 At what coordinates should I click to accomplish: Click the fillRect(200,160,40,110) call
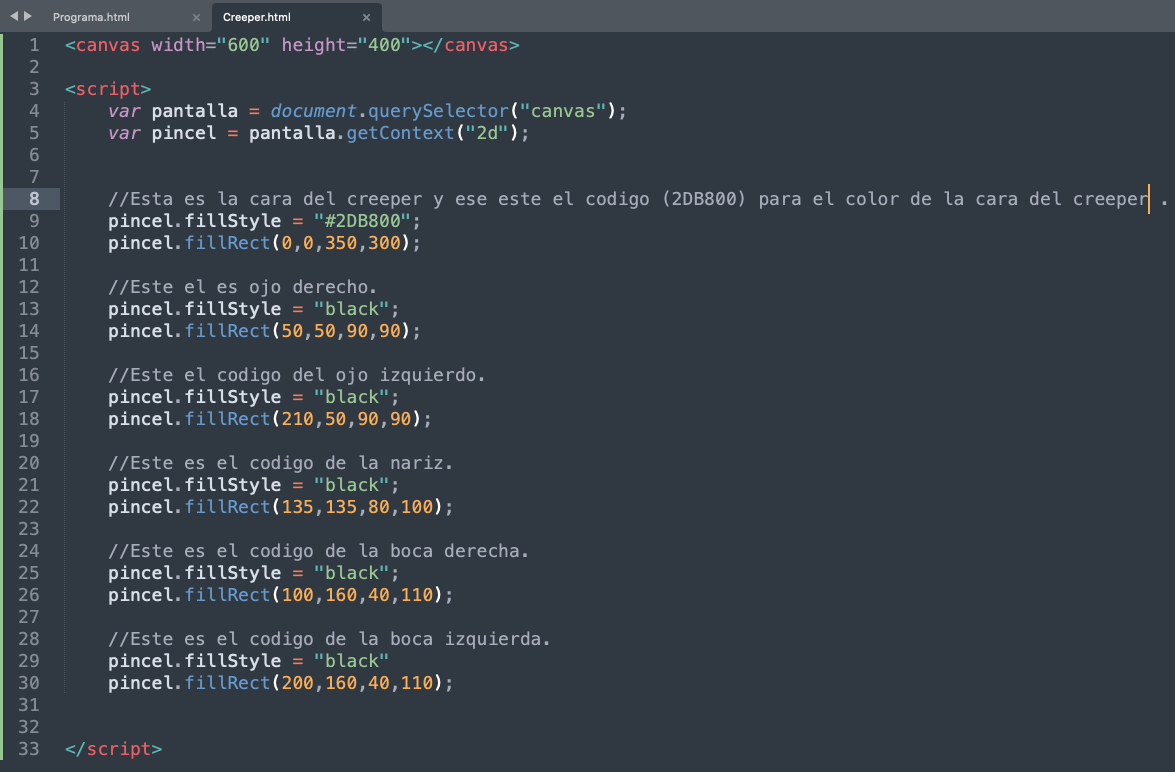(x=319, y=683)
